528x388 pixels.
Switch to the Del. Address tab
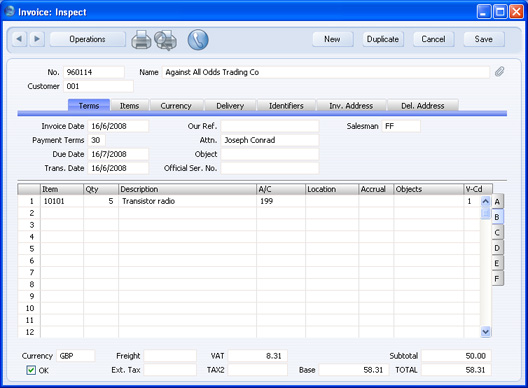click(x=423, y=106)
